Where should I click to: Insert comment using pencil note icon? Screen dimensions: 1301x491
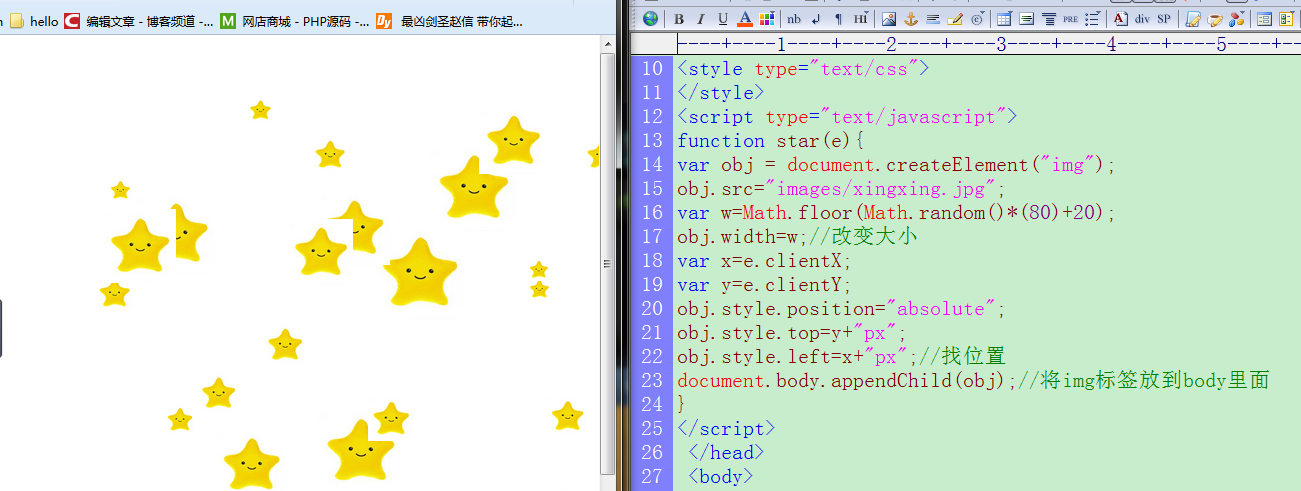955,18
